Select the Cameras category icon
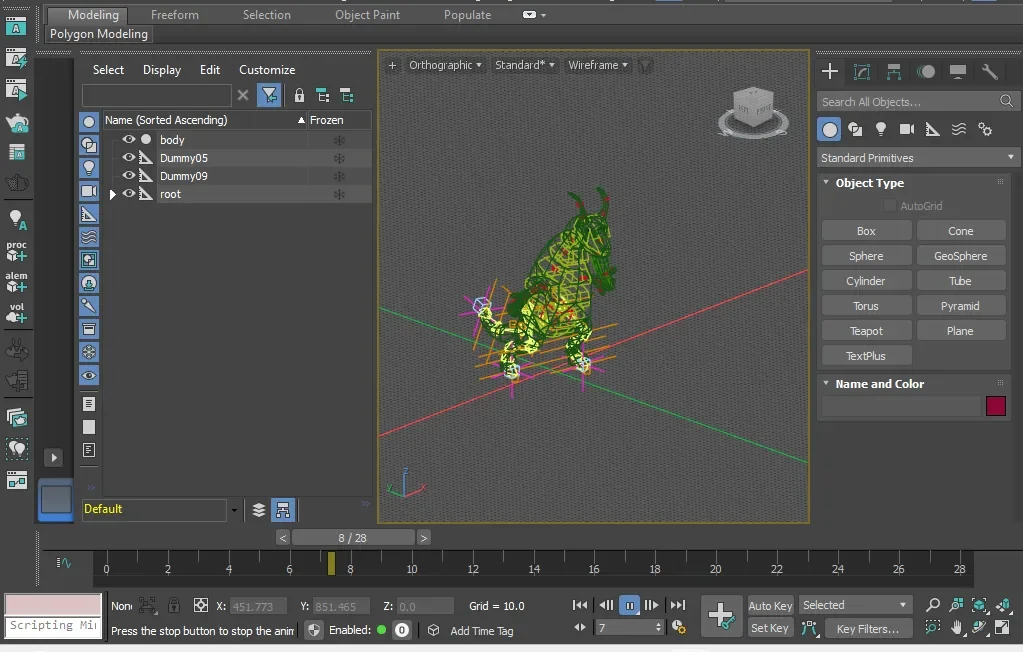Viewport: 1023px width, 652px height. pos(907,129)
